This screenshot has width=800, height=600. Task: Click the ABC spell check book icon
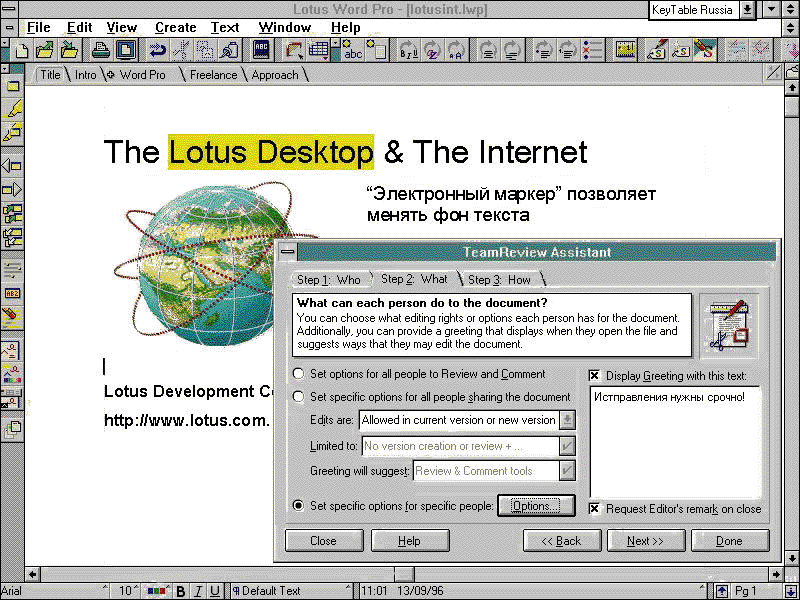[x=261, y=51]
